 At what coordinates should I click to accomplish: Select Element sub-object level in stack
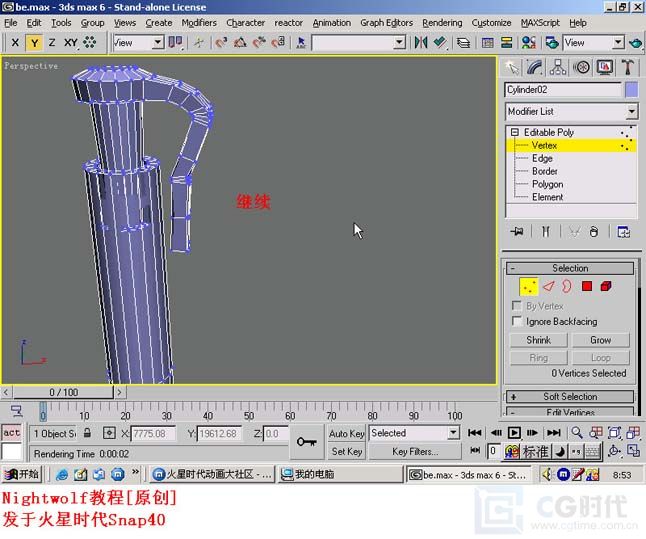click(548, 197)
